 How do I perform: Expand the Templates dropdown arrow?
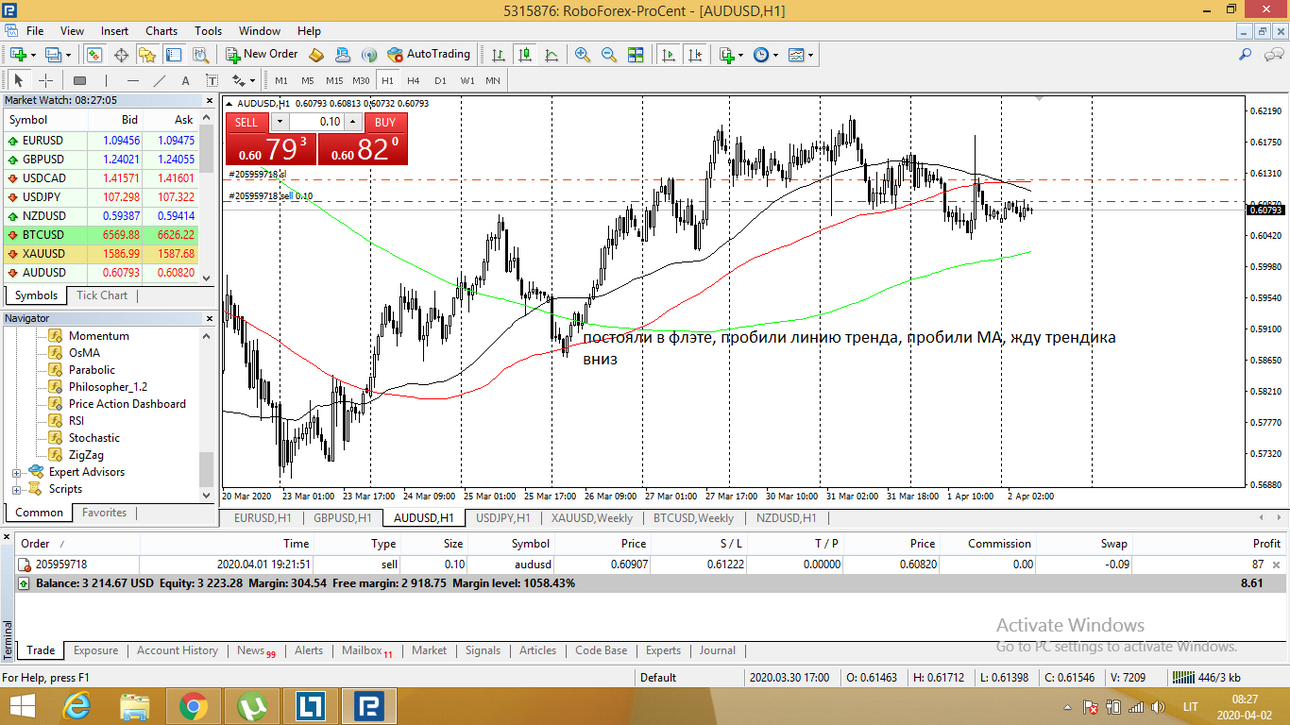pyautogui.click(x=811, y=54)
